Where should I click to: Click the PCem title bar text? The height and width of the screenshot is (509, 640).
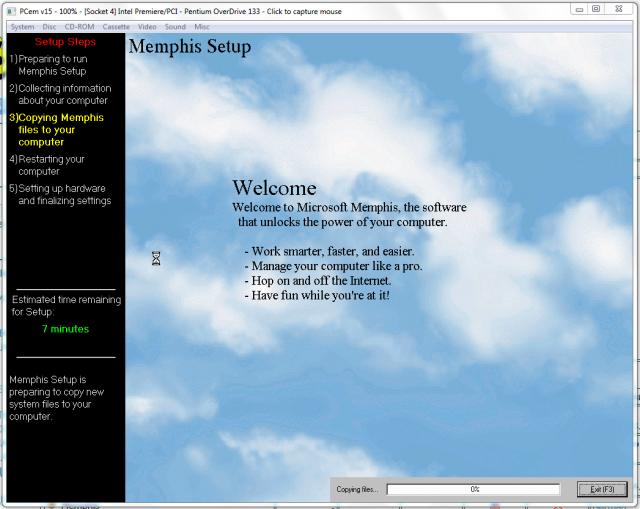[x=180, y=11]
